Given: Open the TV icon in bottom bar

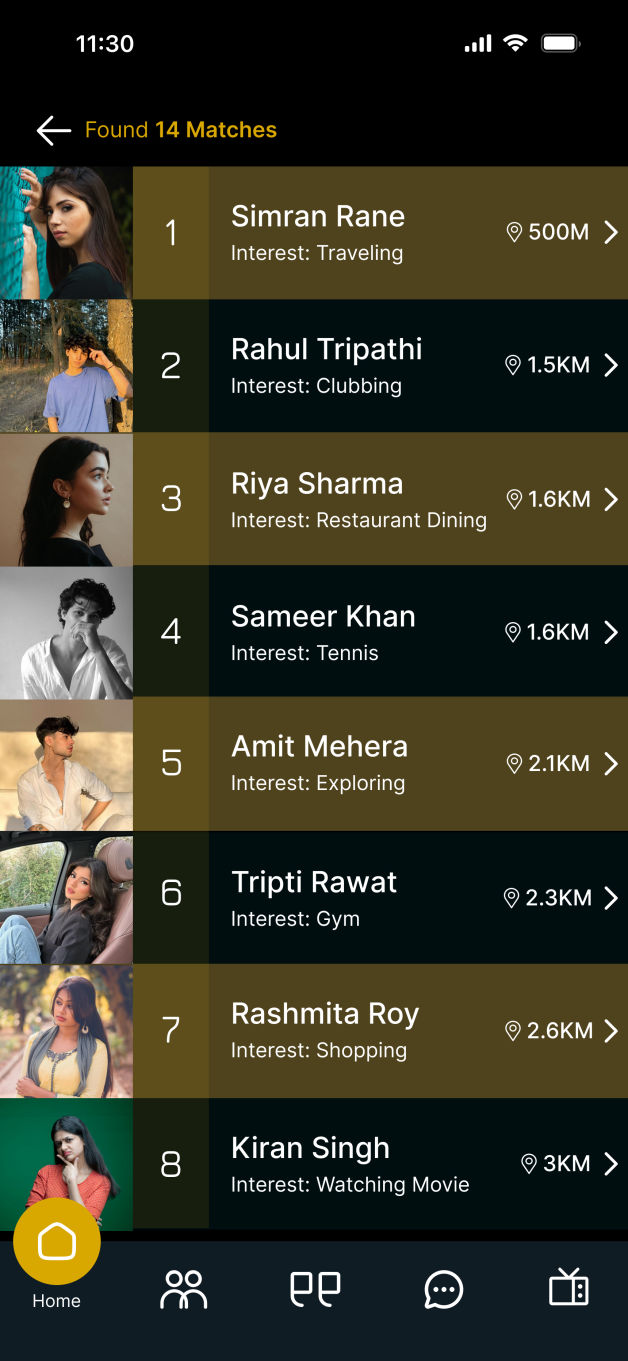Looking at the screenshot, I should click(x=569, y=1288).
